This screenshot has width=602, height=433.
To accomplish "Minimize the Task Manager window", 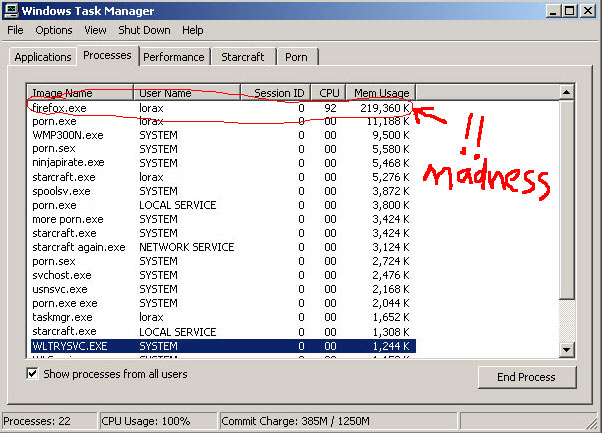I will [553, 11].
